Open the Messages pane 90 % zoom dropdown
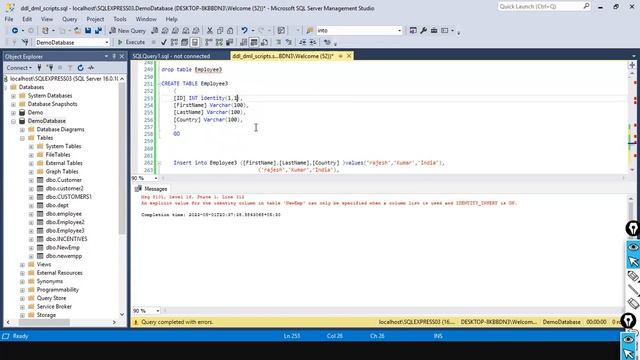This screenshot has height=360, width=640. pyautogui.click(x=158, y=311)
